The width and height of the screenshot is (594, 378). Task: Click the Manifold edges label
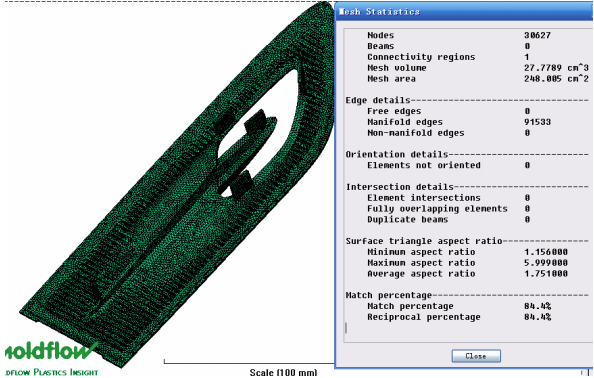point(405,122)
